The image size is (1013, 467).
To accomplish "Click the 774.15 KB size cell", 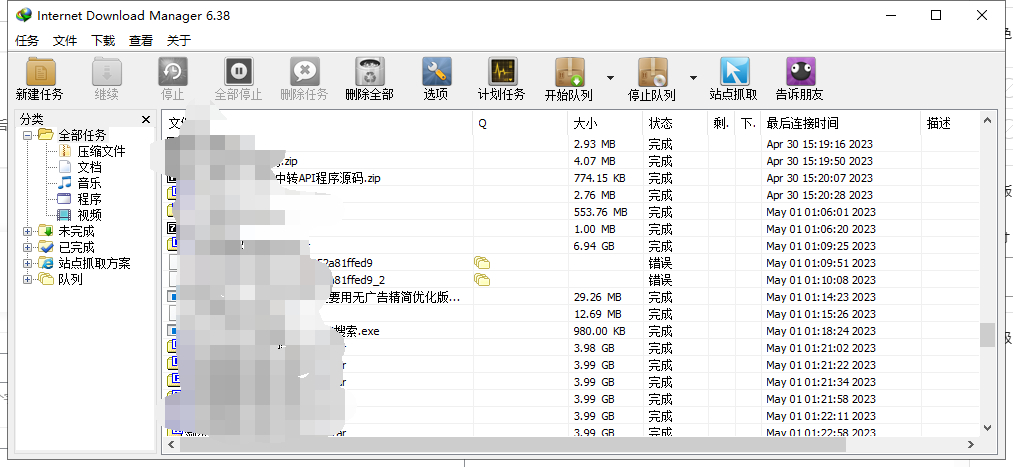I will coord(600,178).
